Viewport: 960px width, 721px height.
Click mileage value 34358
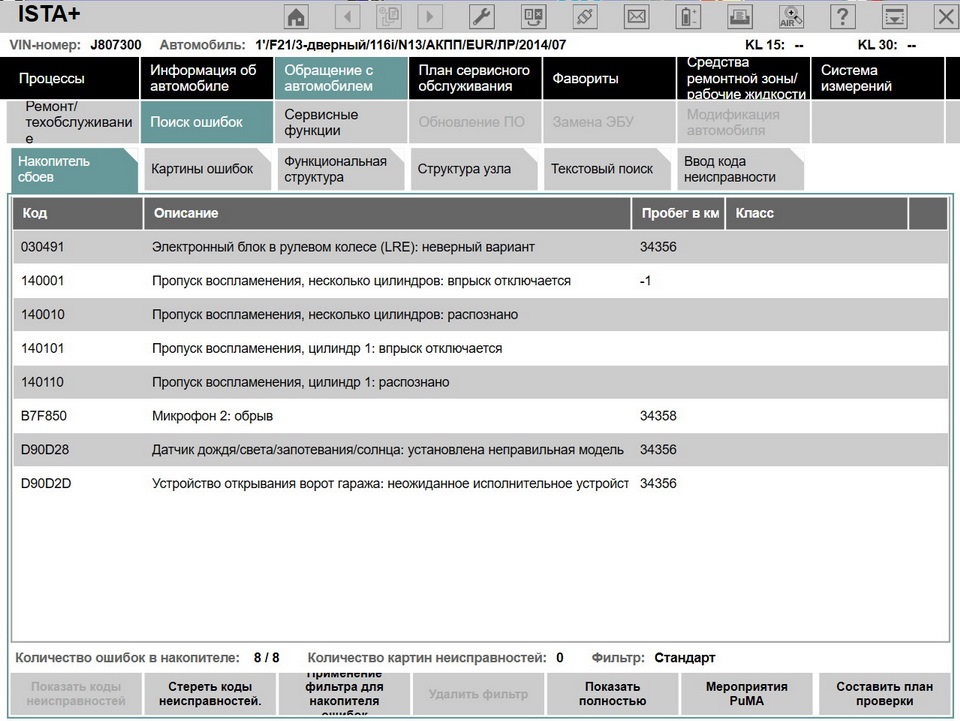pos(658,416)
